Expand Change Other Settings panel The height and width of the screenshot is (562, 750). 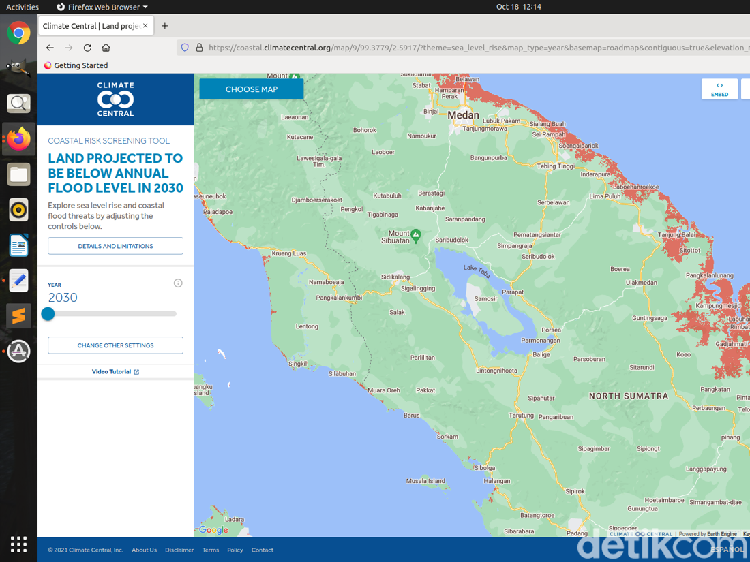click(x=115, y=345)
